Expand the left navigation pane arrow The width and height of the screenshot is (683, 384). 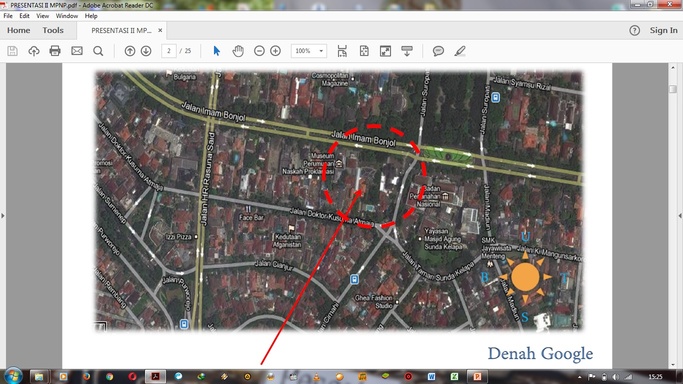coord(3,216)
